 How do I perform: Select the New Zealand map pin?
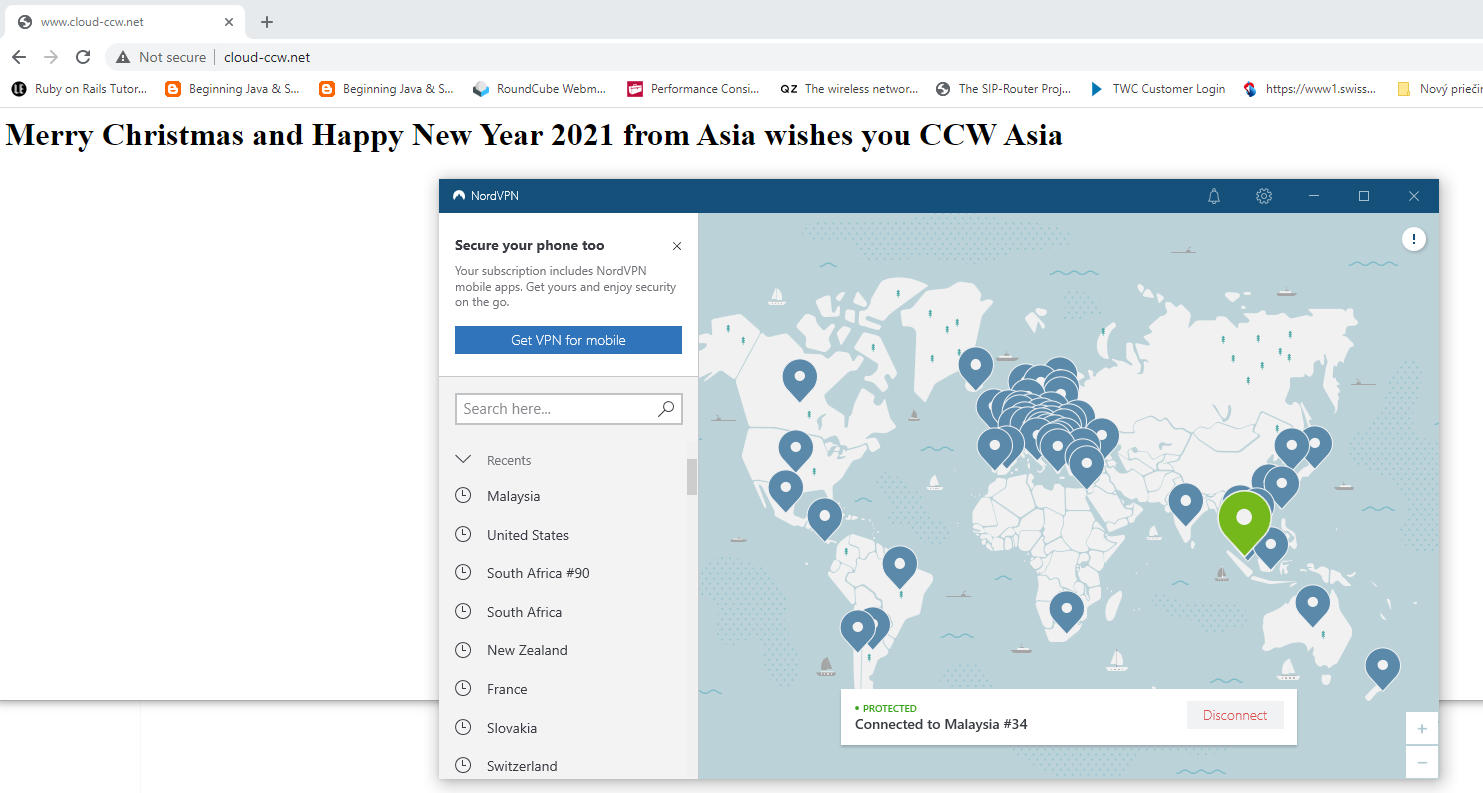[x=1382, y=668]
